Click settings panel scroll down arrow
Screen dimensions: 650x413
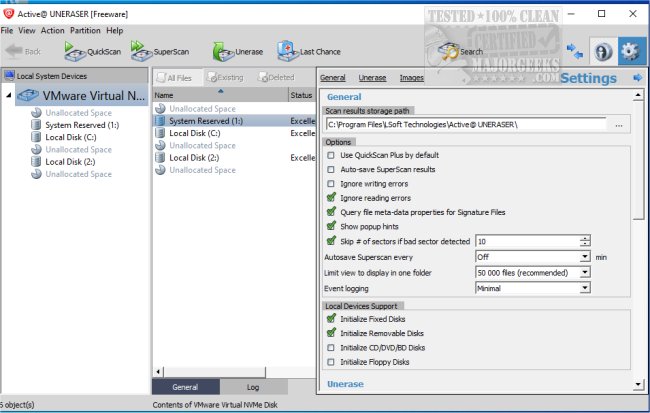click(638, 385)
